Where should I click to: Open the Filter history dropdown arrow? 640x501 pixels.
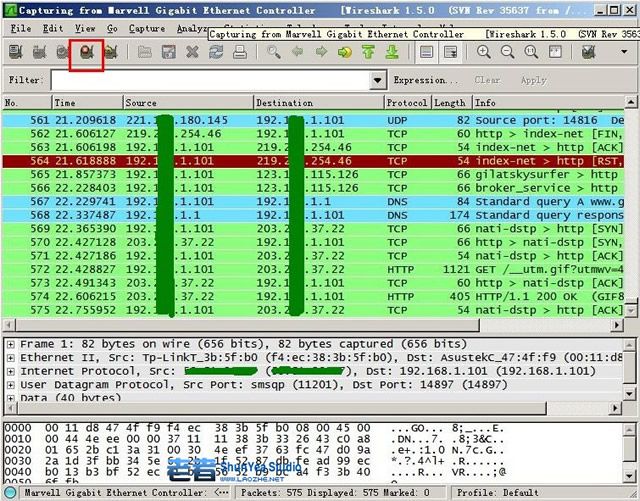click(x=378, y=80)
